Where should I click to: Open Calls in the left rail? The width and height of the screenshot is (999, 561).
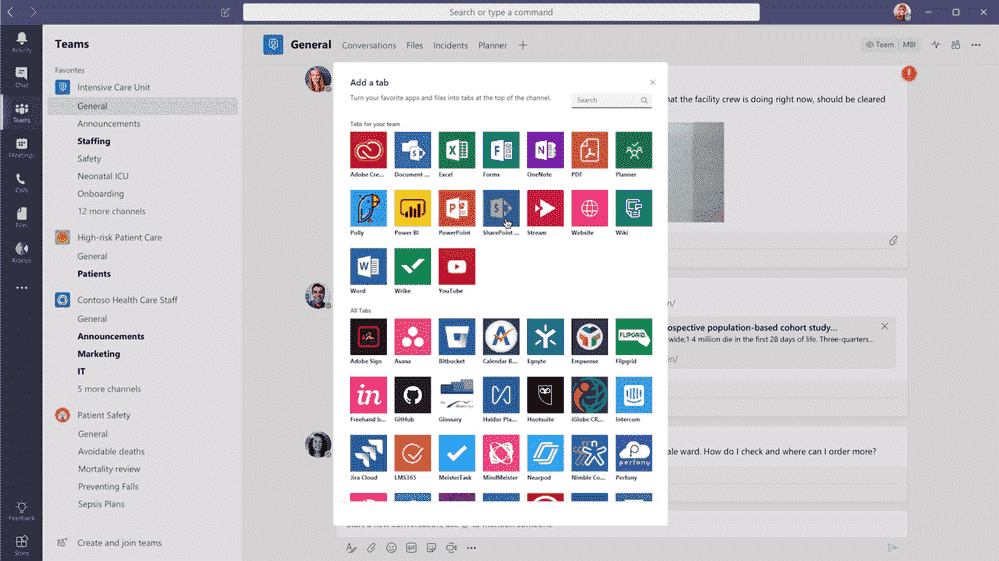[x=22, y=183]
